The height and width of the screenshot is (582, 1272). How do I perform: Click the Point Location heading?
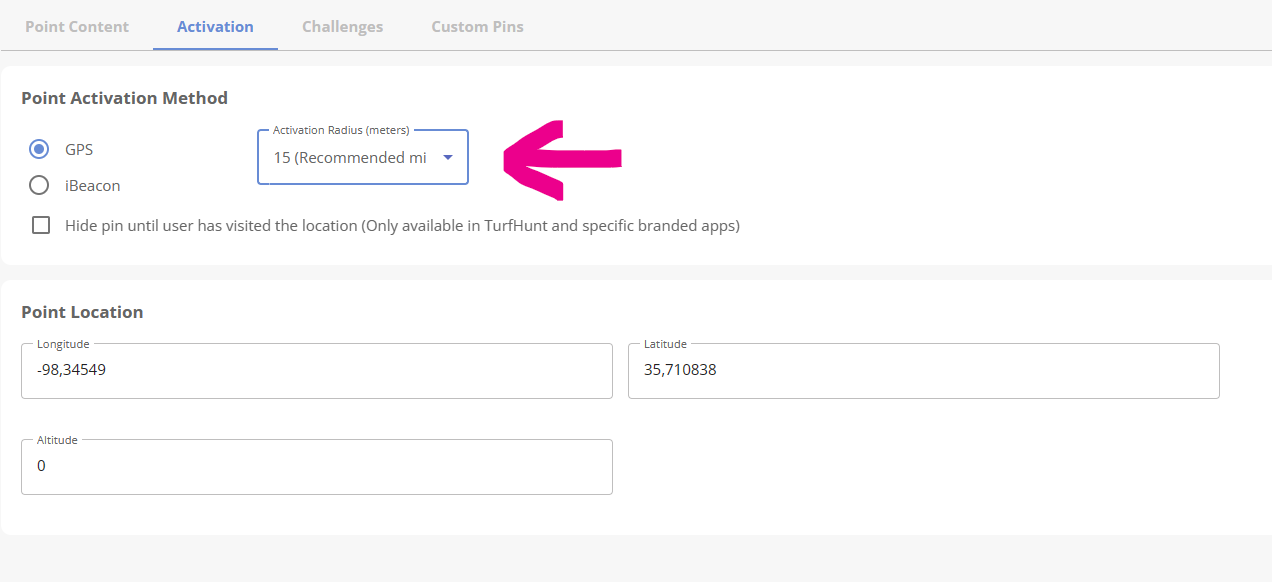click(82, 312)
